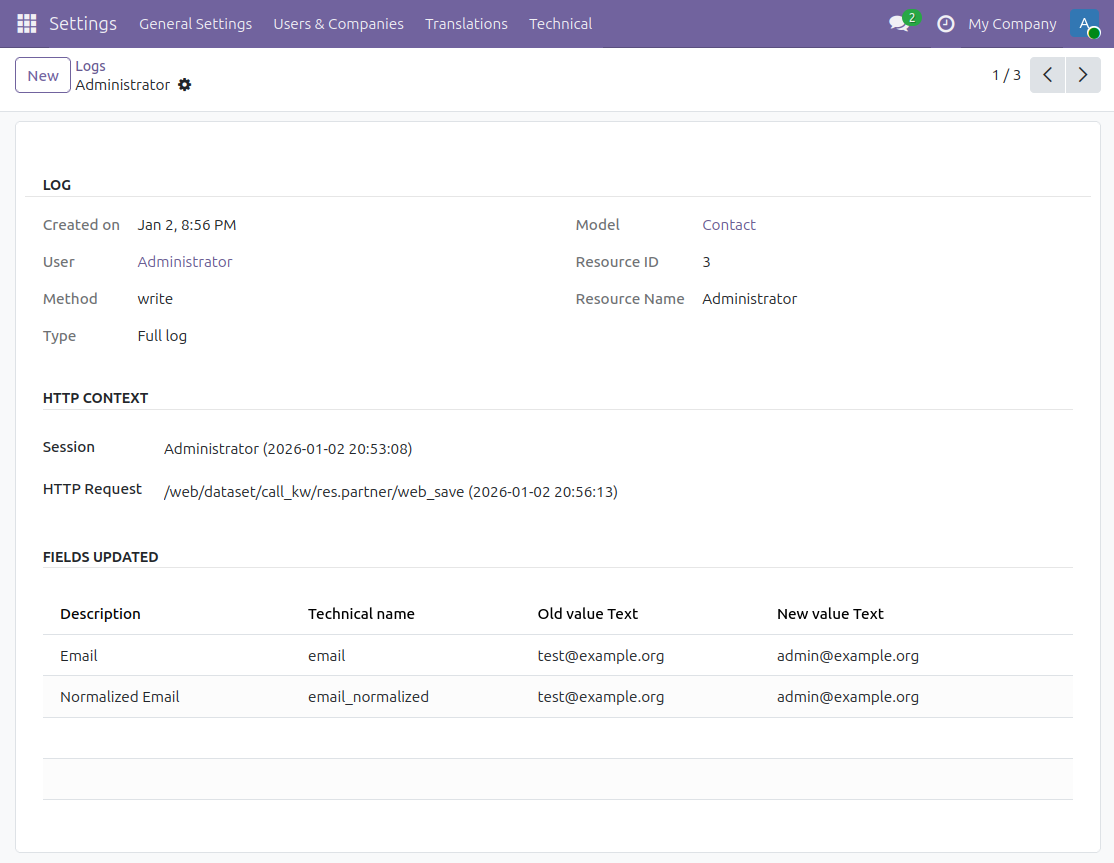Click the record pager 1 / 3
The image size is (1114, 863).
1006,75
